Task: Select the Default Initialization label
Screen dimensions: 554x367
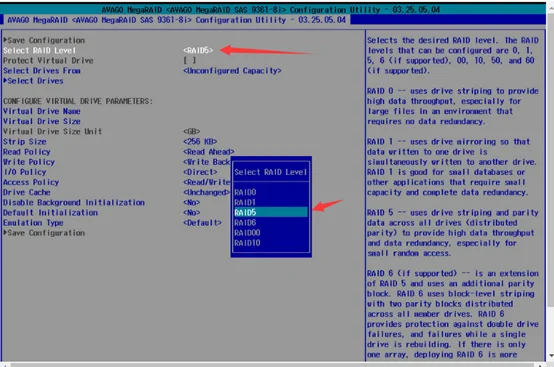Action: (51, 213)
